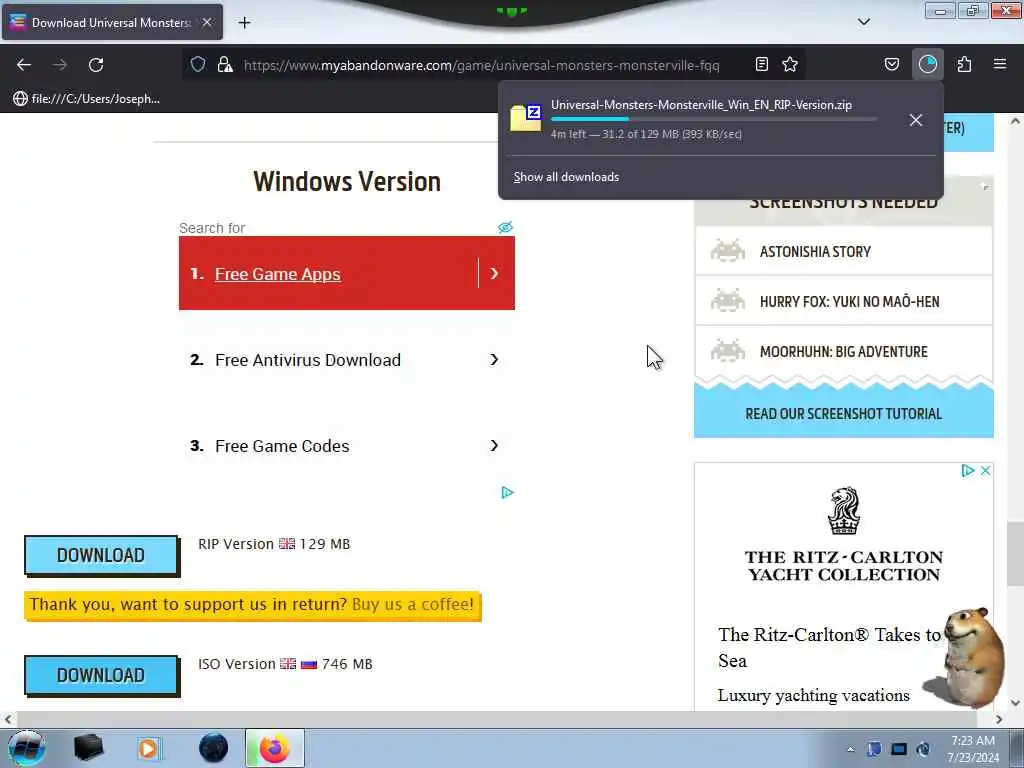Screen dimensions: 1024x768
Task: Click the address bar URL field
Action: [x=481, y=65]
